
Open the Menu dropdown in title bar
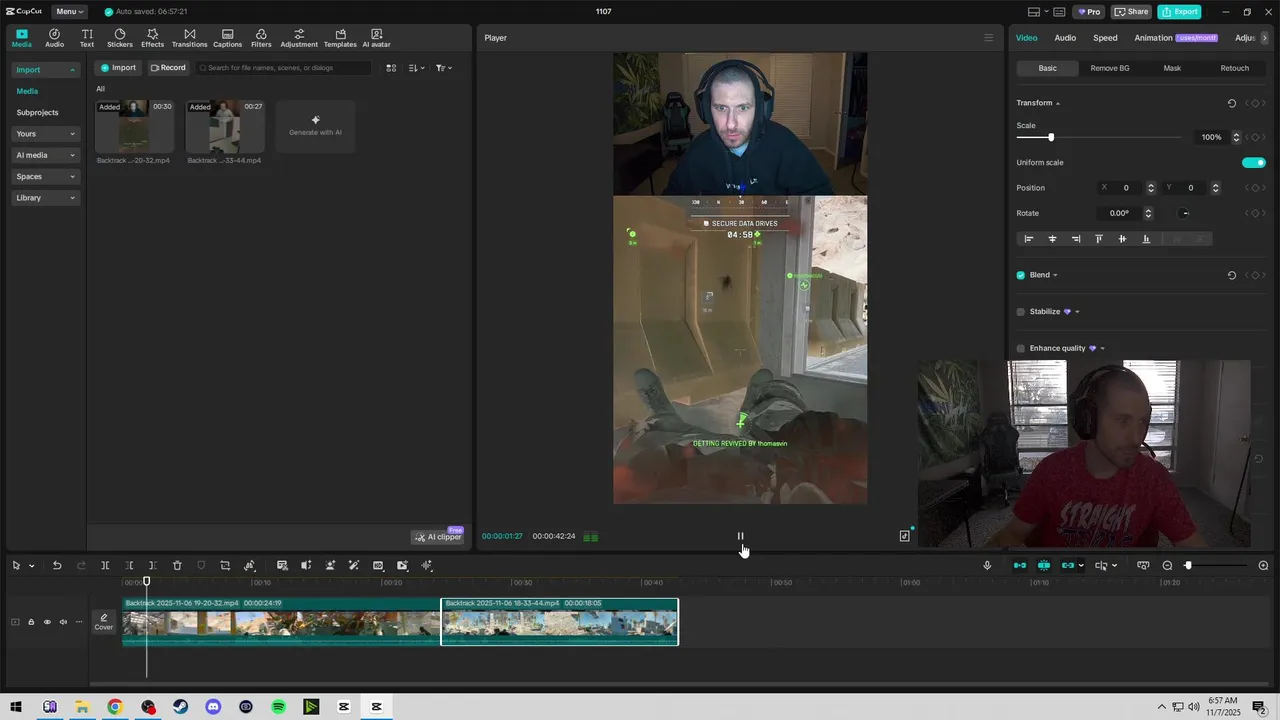[69, 12]
